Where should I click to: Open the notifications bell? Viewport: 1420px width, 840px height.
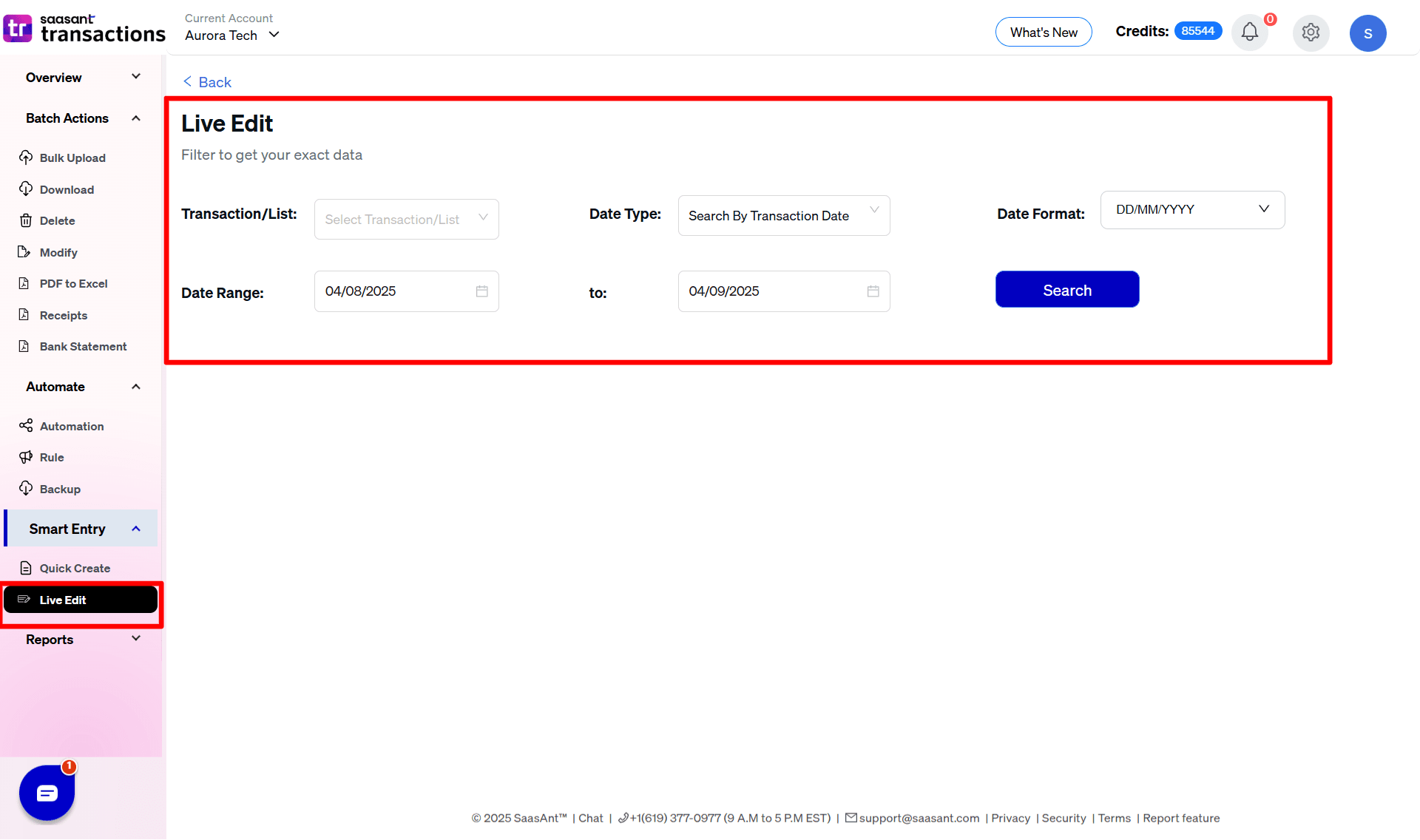1250,33
